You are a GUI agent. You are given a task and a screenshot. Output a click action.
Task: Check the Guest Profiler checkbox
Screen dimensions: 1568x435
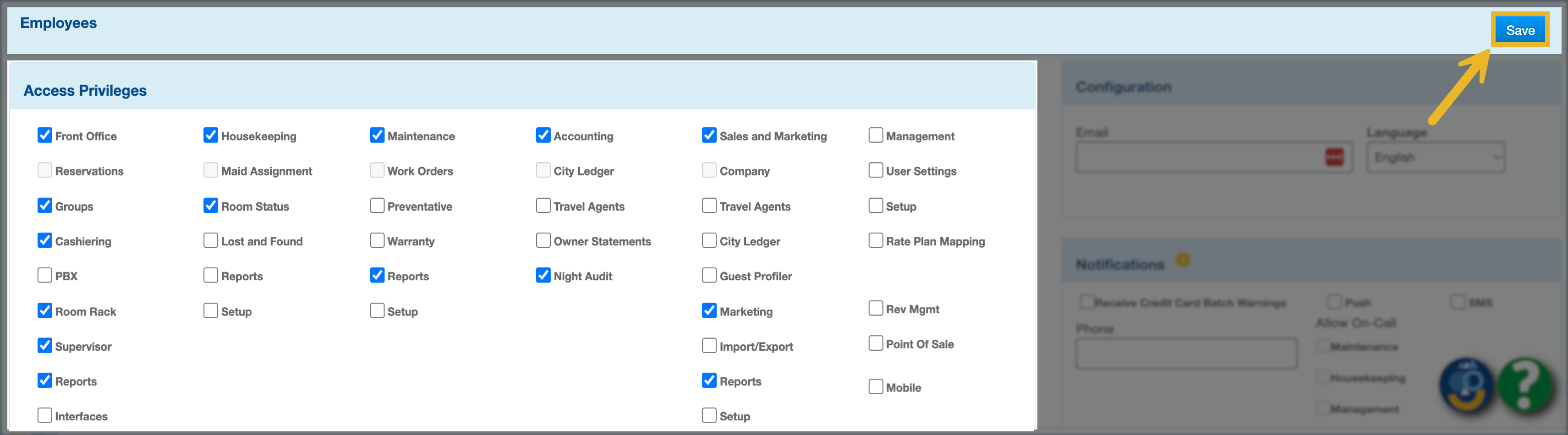[709, 276]
